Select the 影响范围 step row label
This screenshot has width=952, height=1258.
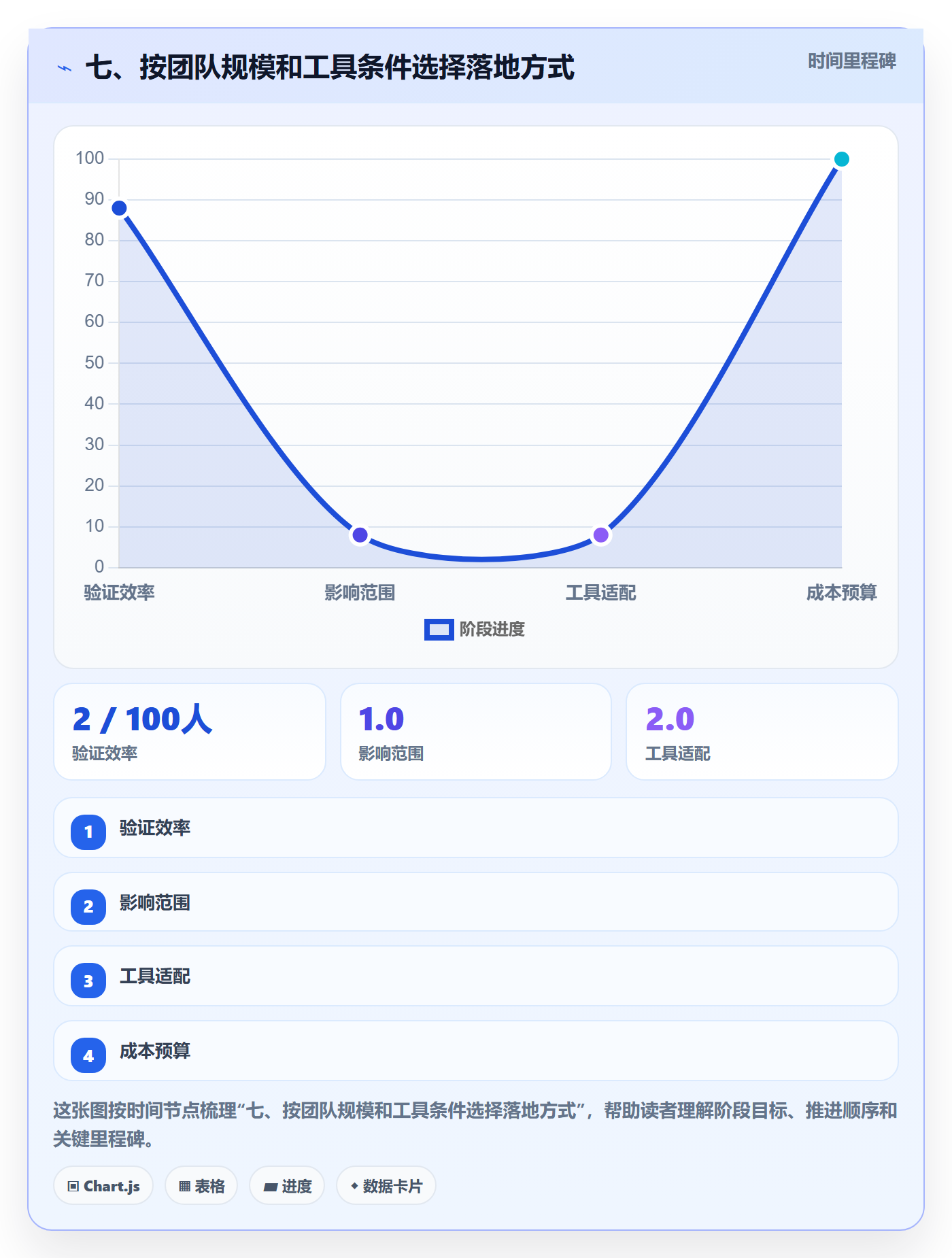click(155, 903)
